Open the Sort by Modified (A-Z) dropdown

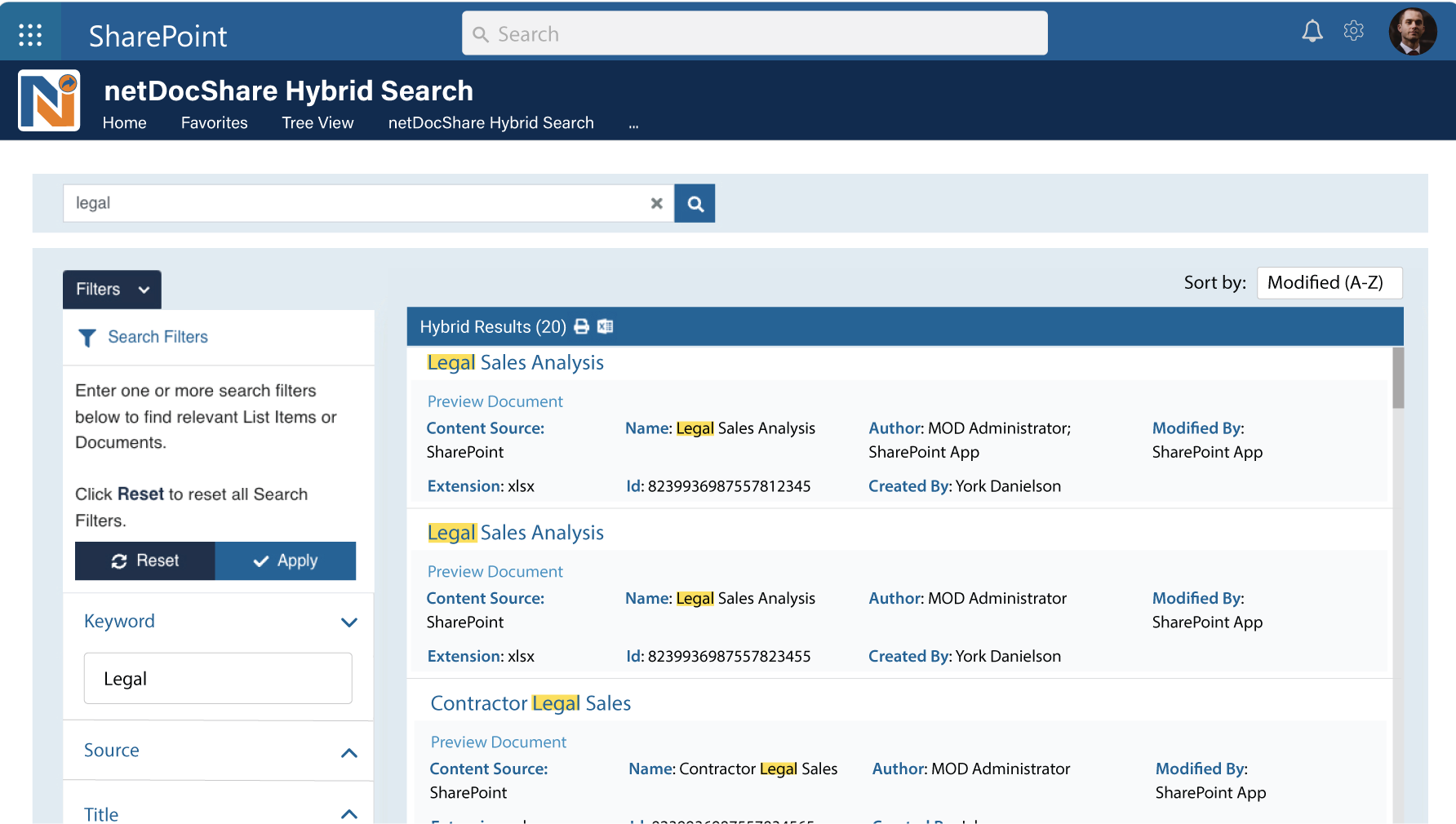1329,283
